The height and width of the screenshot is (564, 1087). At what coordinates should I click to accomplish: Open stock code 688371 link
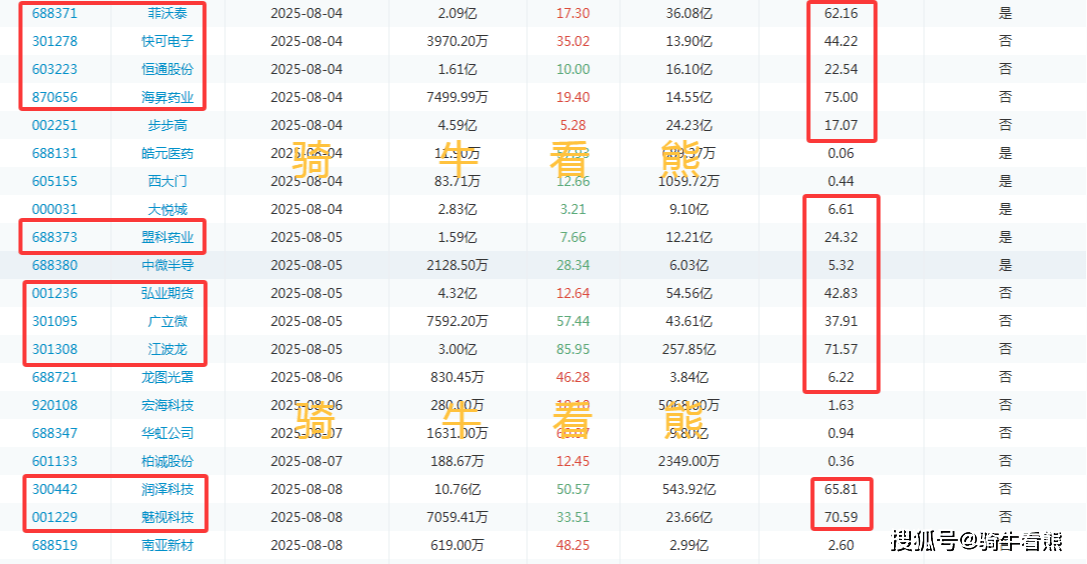pyautogui.click(x=55, y=14)
